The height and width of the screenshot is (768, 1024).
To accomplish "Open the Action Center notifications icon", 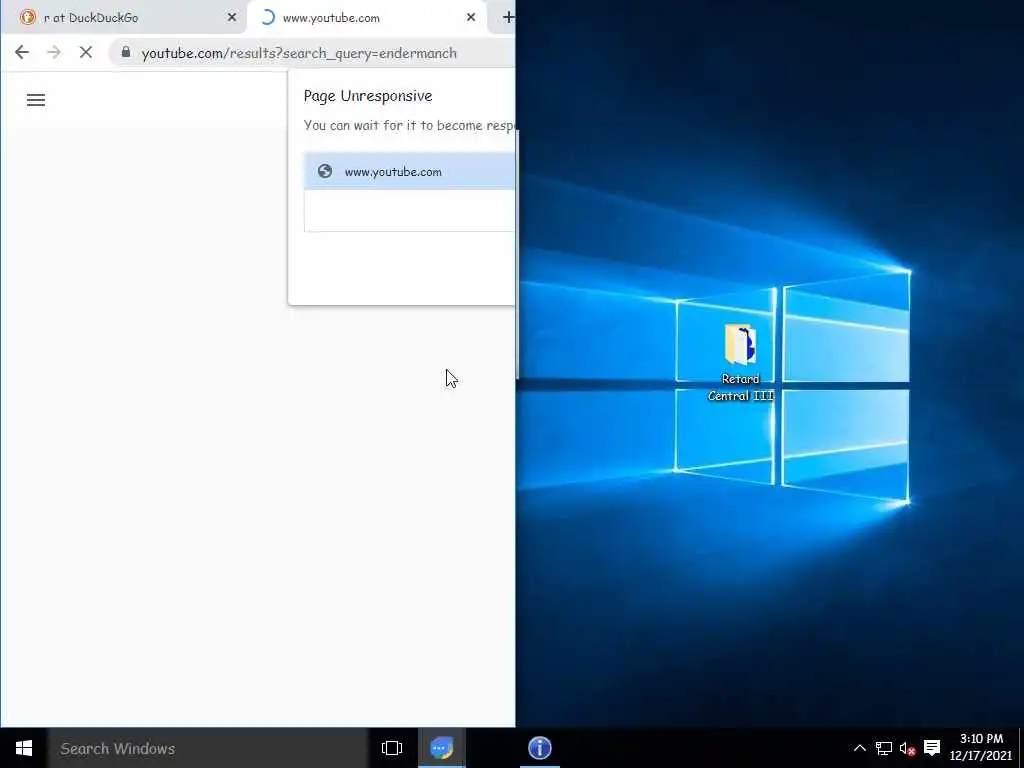I will coord(932,748).
